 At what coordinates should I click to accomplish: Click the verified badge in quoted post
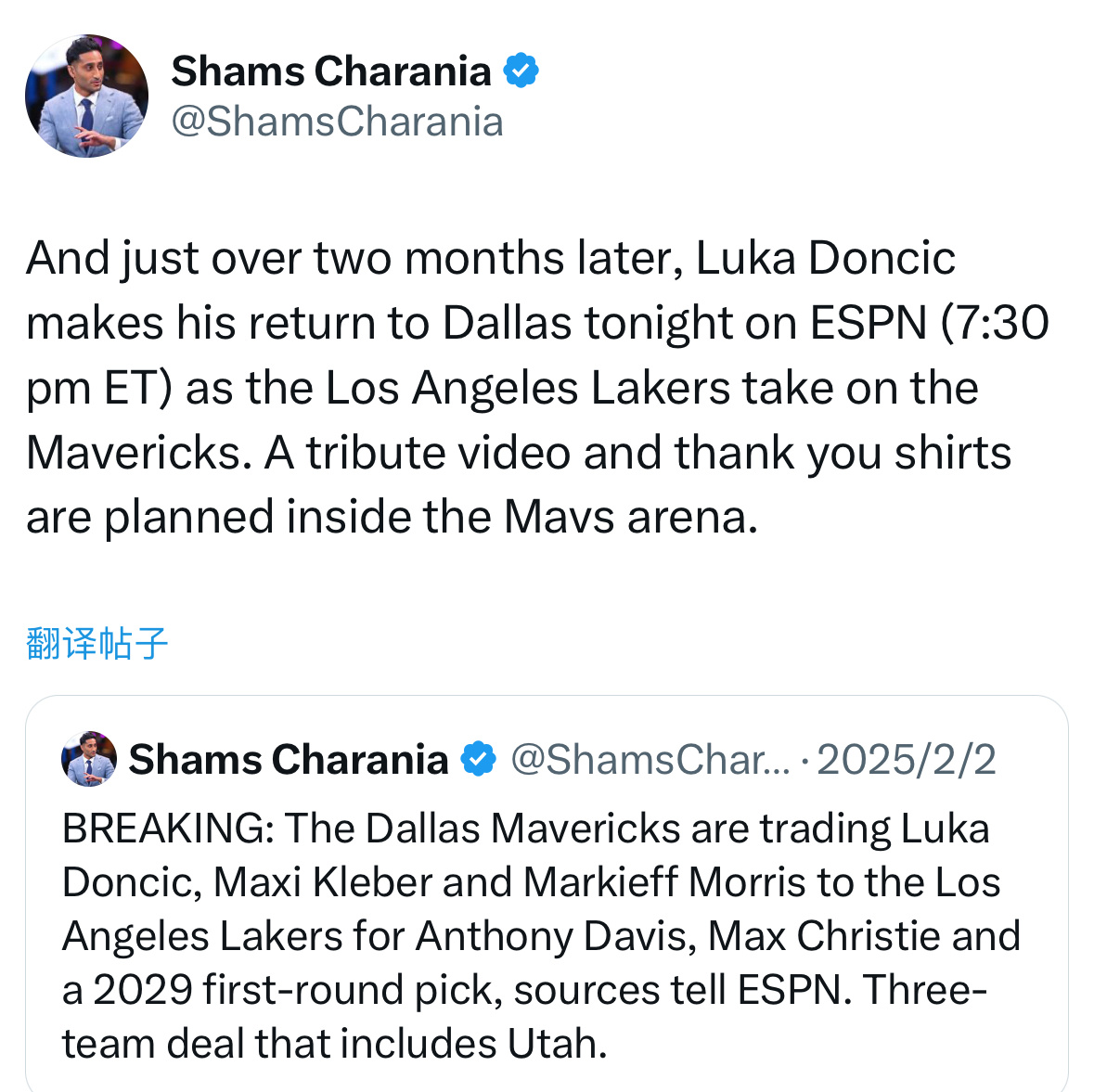click(x=479, y=759)
